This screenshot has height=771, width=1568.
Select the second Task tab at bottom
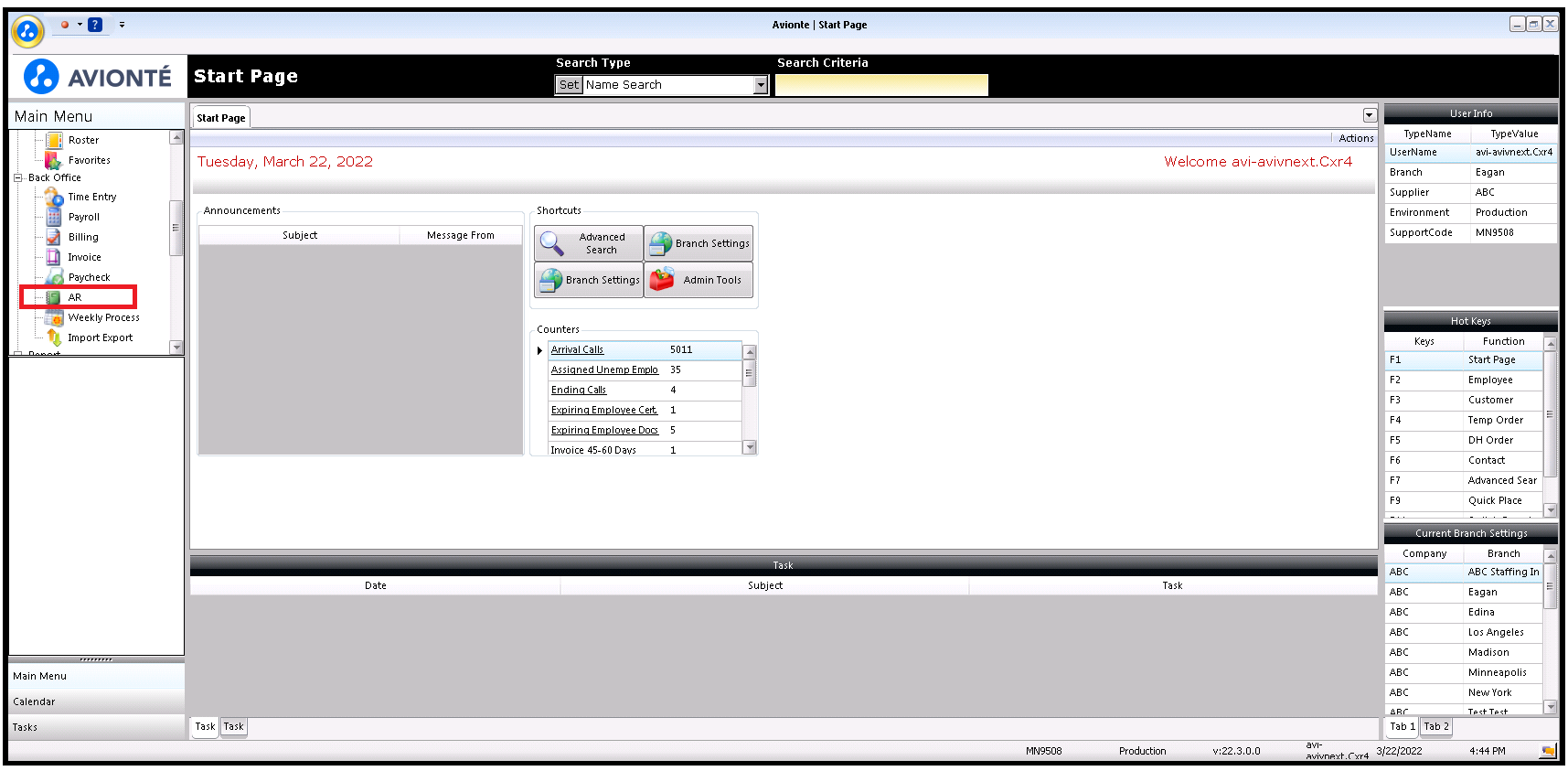click(x=234, y=727)
